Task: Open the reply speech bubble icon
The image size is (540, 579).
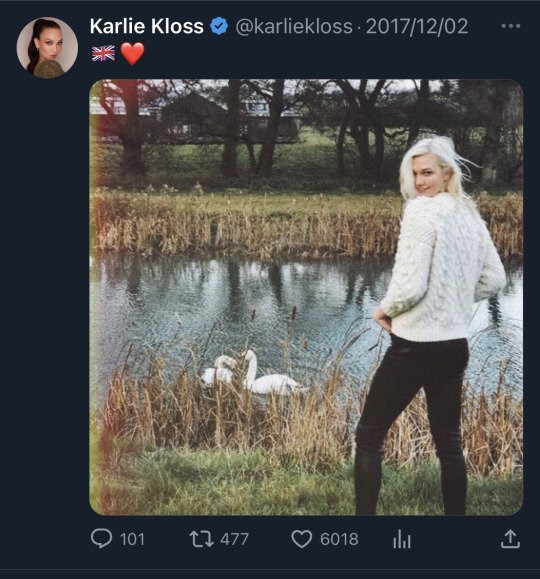Action: pyautogui.click(x=101, y=539)
